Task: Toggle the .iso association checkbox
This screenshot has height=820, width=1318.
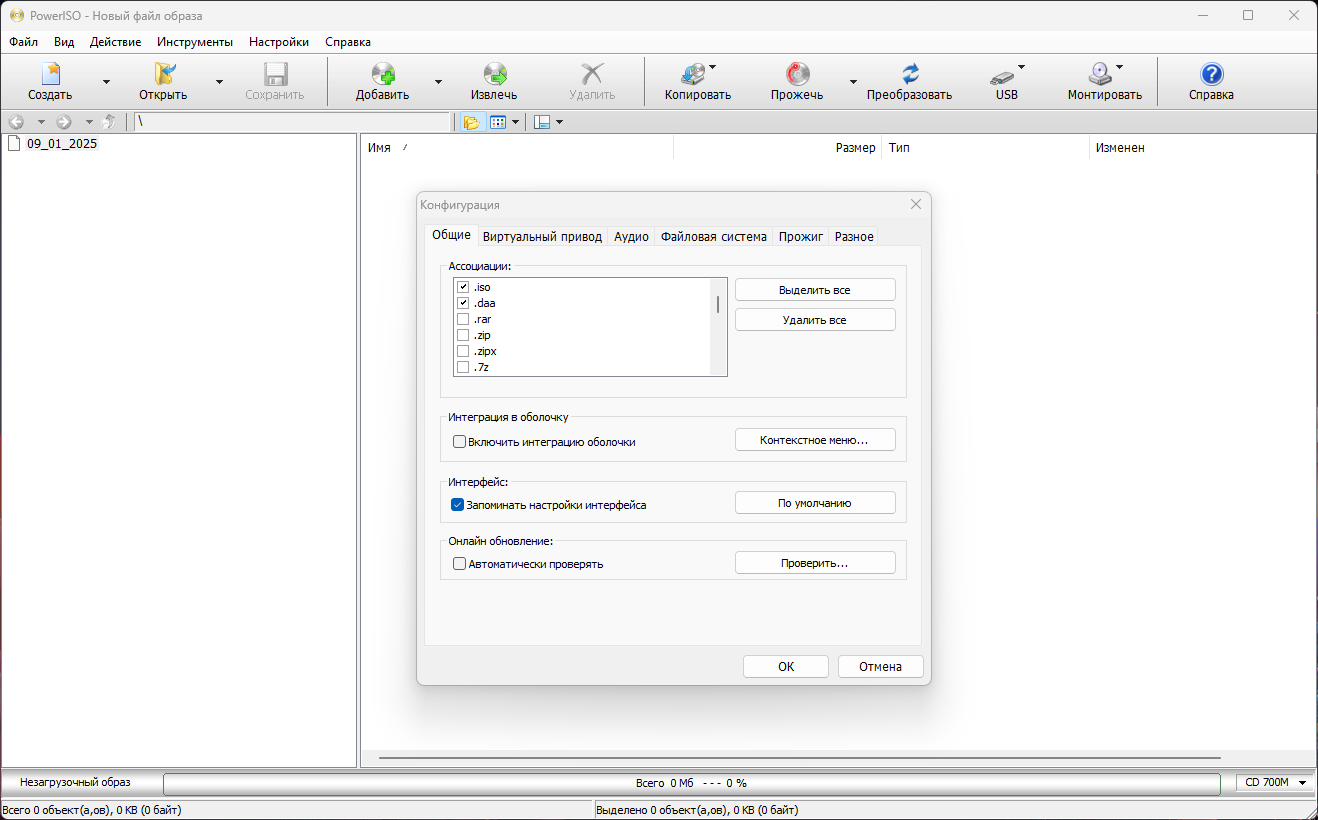Action: coord(463,287)
